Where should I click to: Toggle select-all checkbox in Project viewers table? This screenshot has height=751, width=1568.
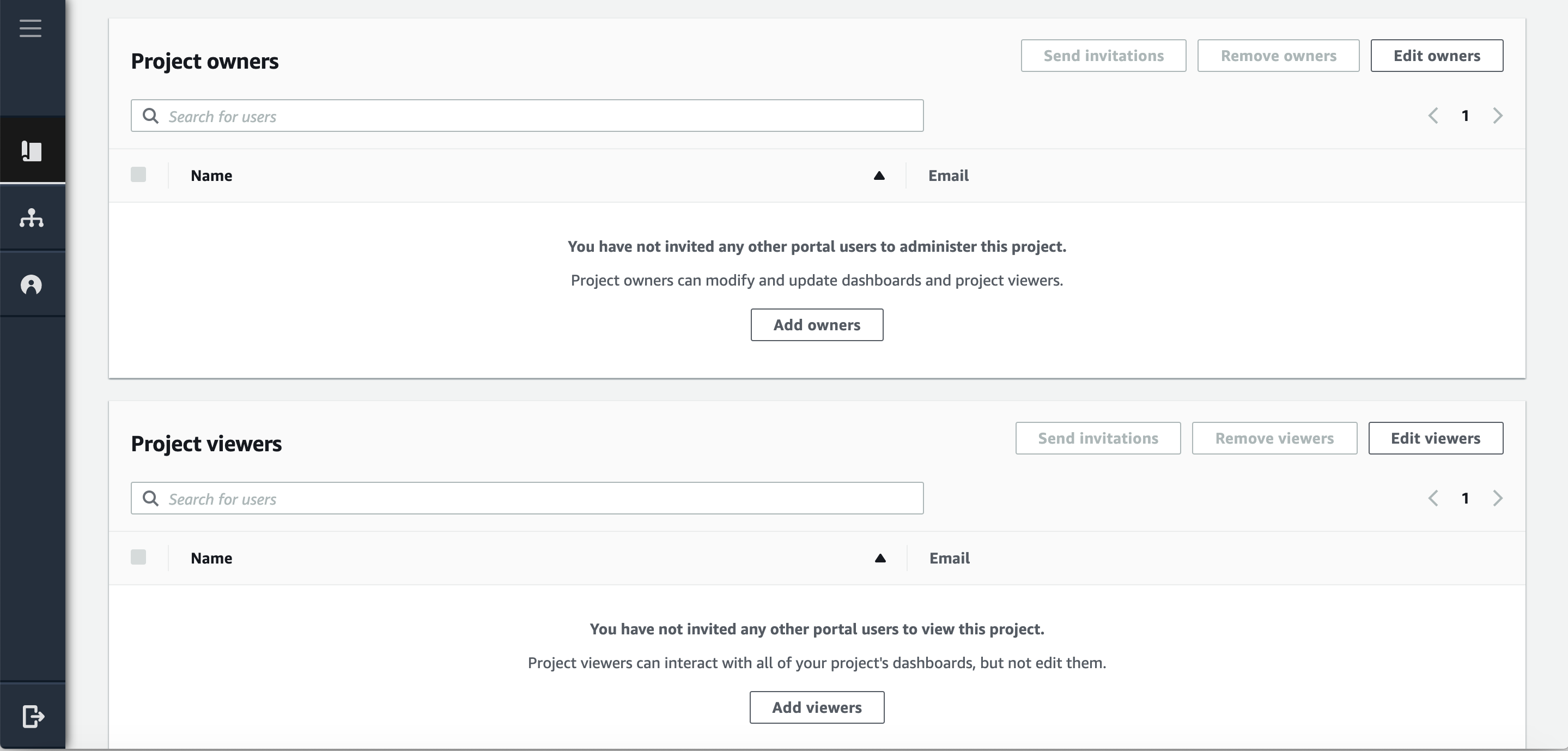pos(139,558)
